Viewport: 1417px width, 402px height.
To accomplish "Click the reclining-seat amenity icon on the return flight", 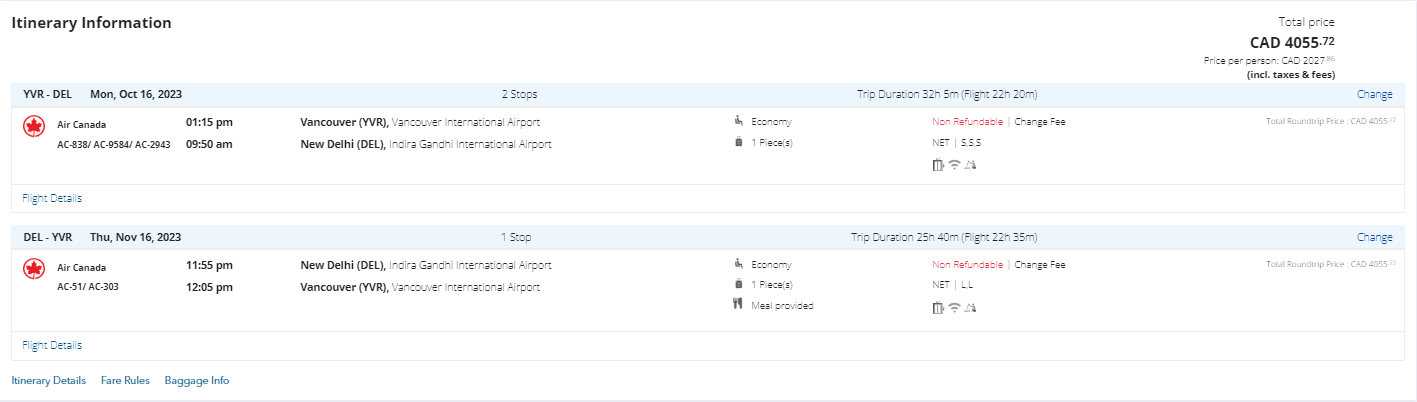I will [x=970, y=308].
